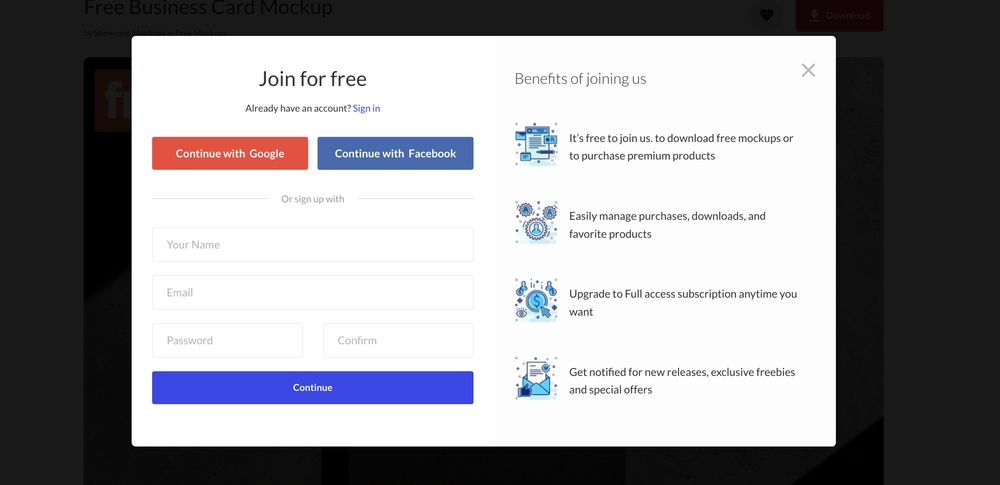Click the heart favorite icon
1000x485 pixels.
[x=766, y=15]
